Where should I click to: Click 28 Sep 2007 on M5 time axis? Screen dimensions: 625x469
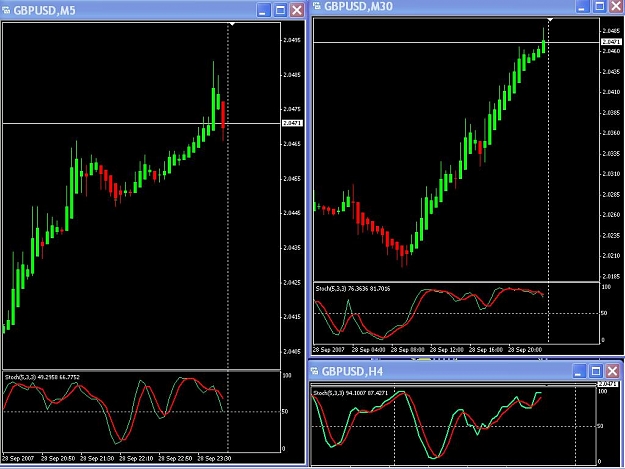[18, 458]
